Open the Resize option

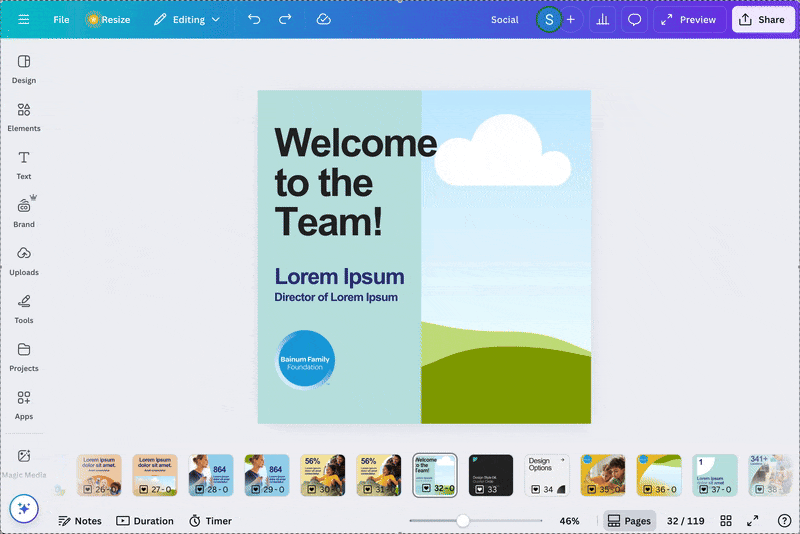coord(109,19)
